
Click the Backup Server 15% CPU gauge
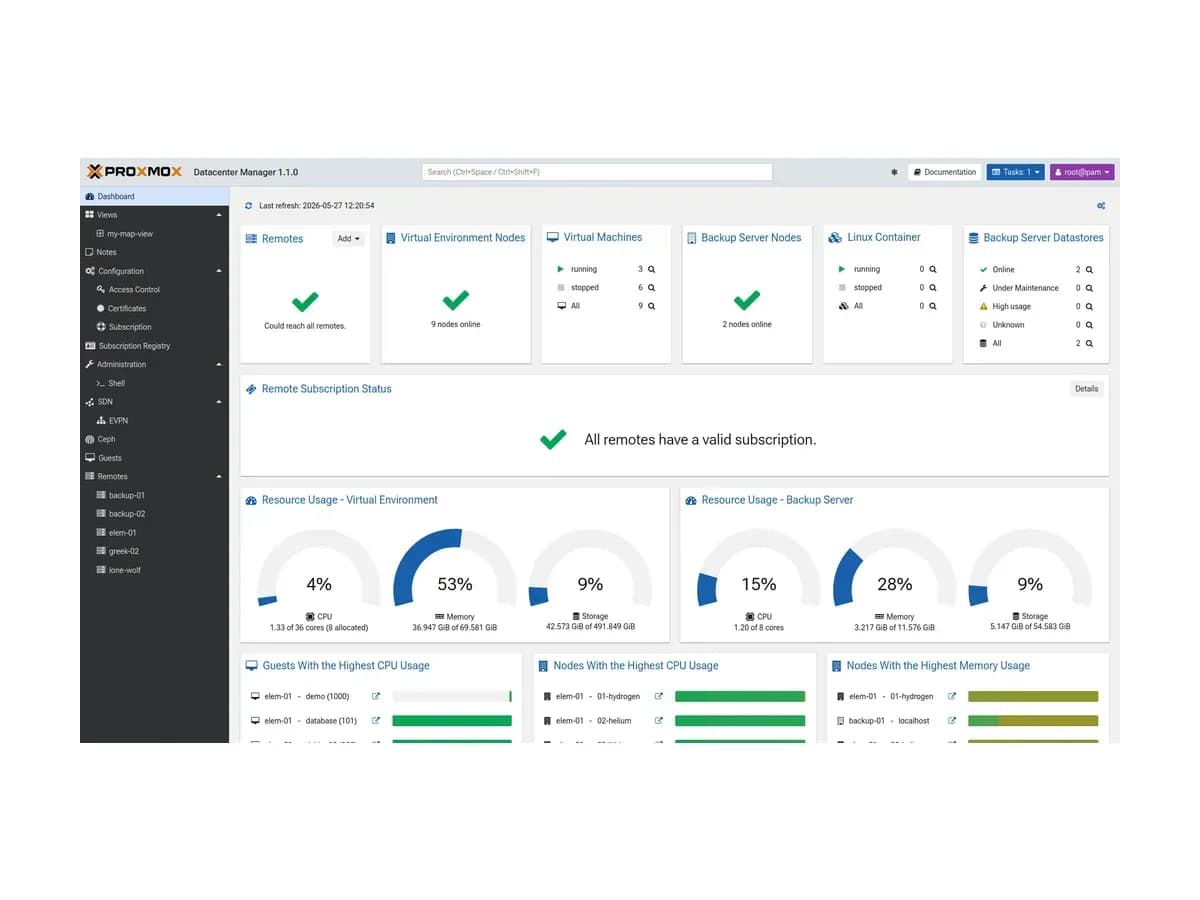click(758, 568)
